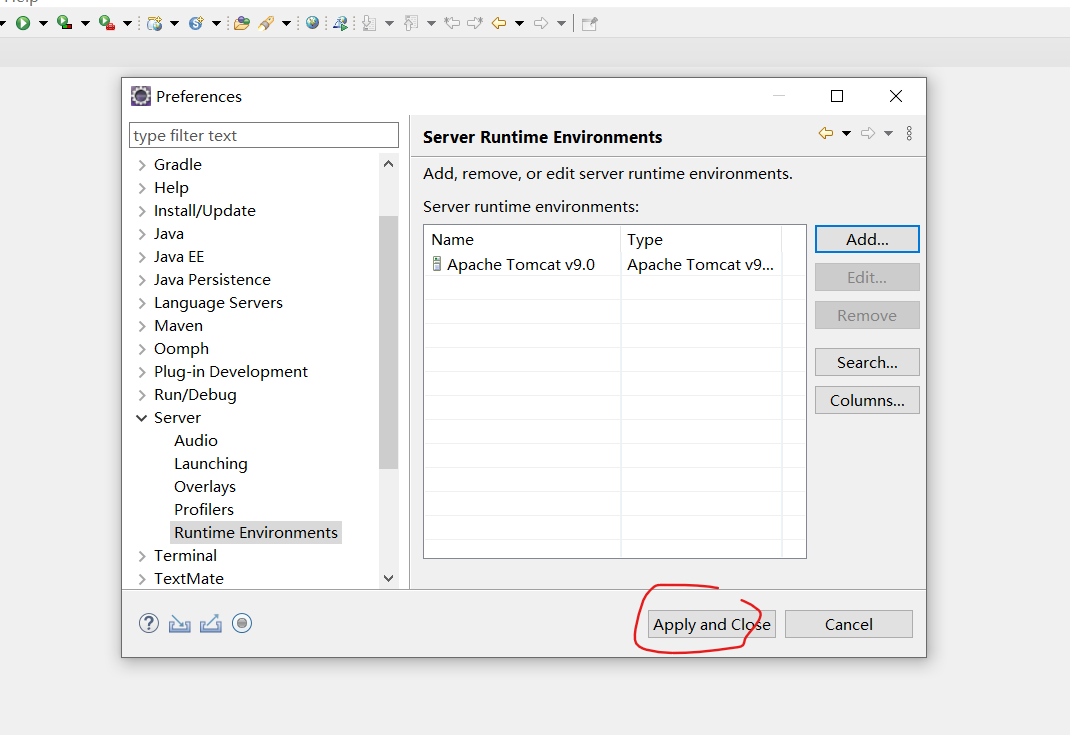1070x735 pixels.
Task: Click the Search... button
Action: (867, 362)
